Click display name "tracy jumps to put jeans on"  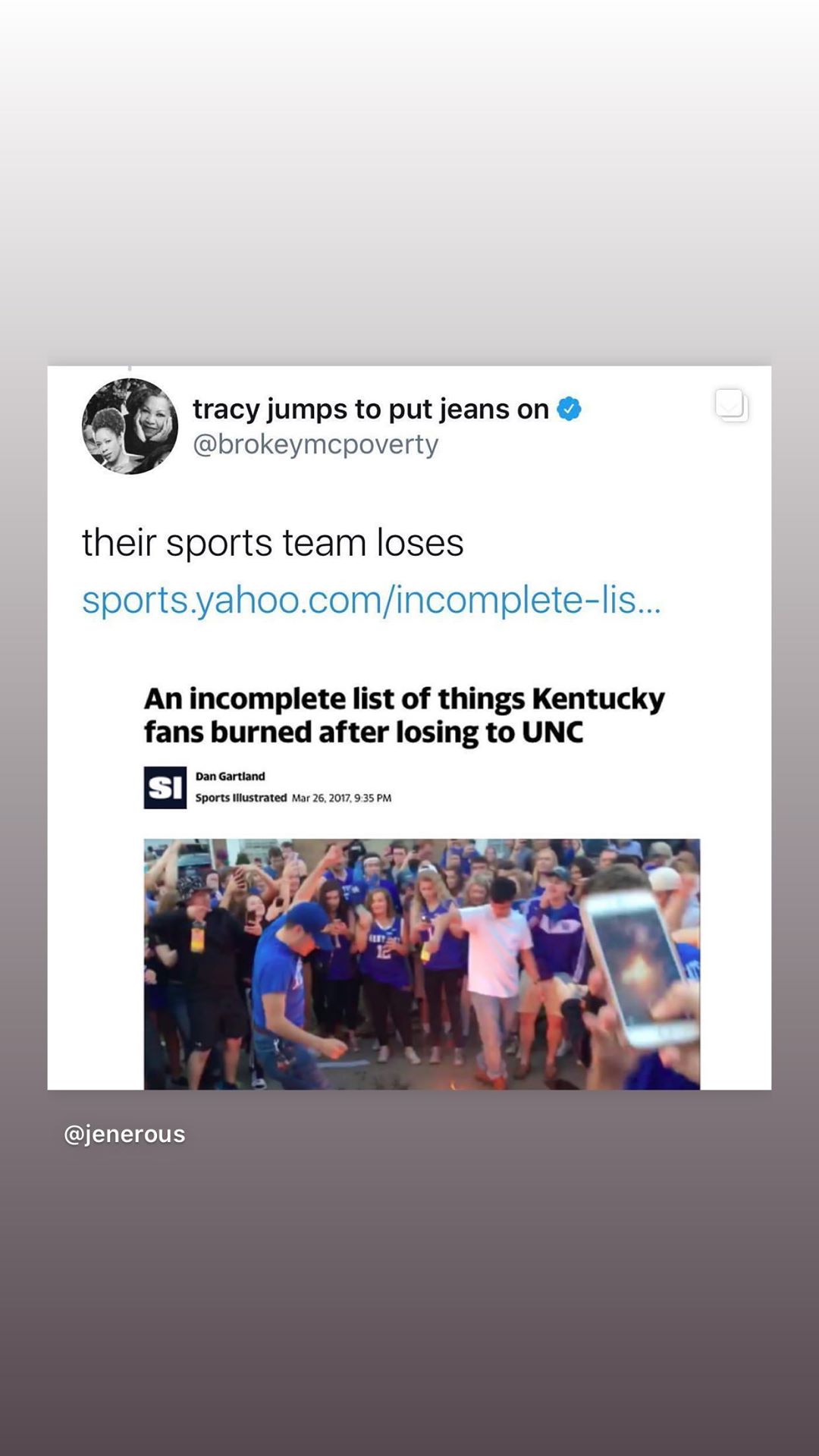tap(370, 409)
